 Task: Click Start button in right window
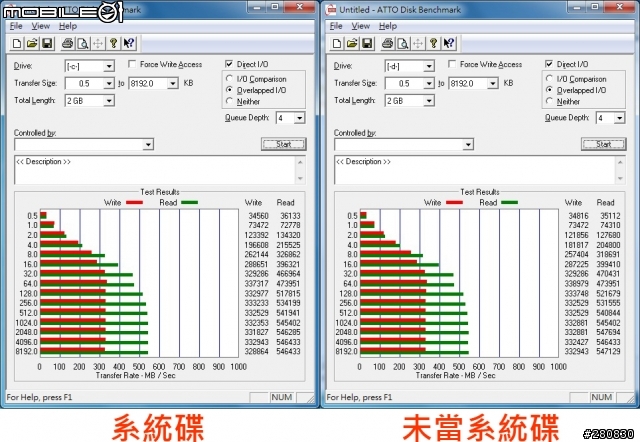604,144
